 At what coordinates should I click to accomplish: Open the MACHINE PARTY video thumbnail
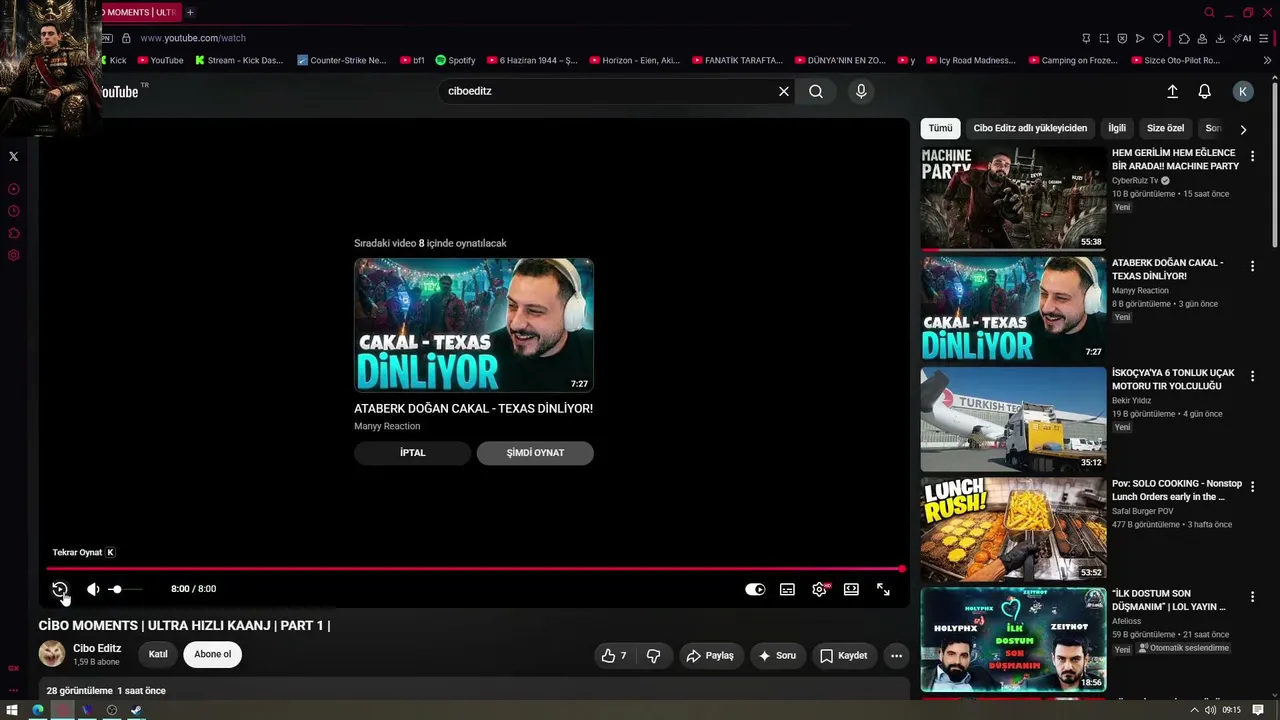1013,199
